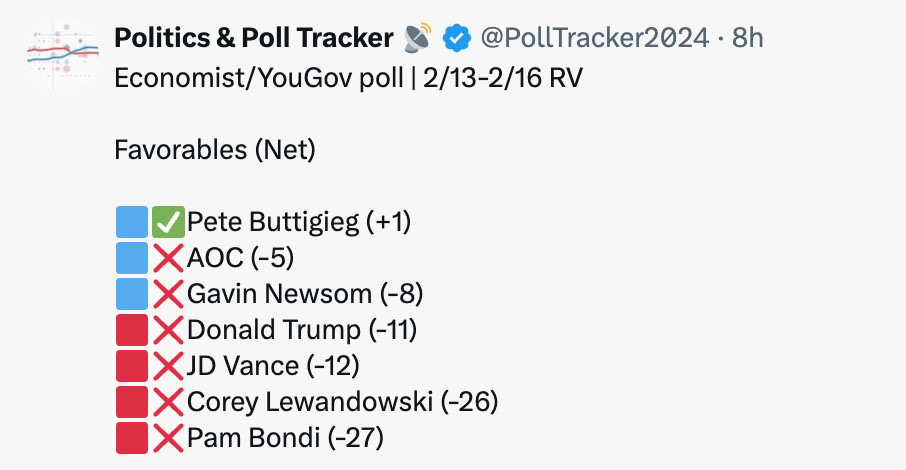
Task: Click the Favorables (Net) heading text
Action: [x=215, y=150]
